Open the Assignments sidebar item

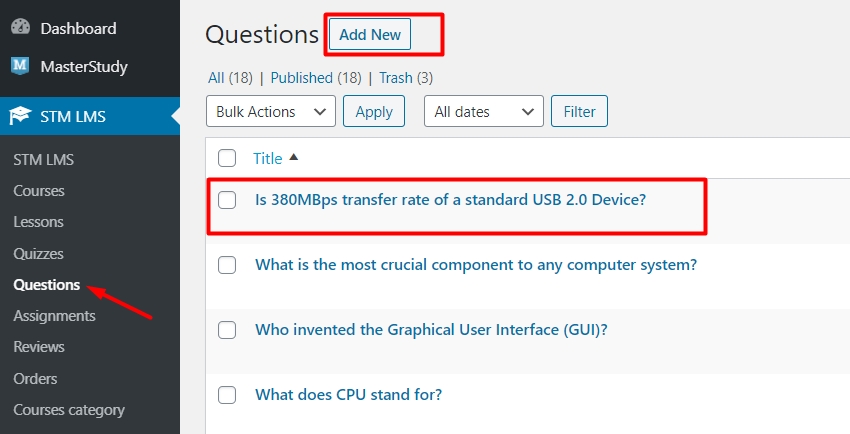click(54, 316)
